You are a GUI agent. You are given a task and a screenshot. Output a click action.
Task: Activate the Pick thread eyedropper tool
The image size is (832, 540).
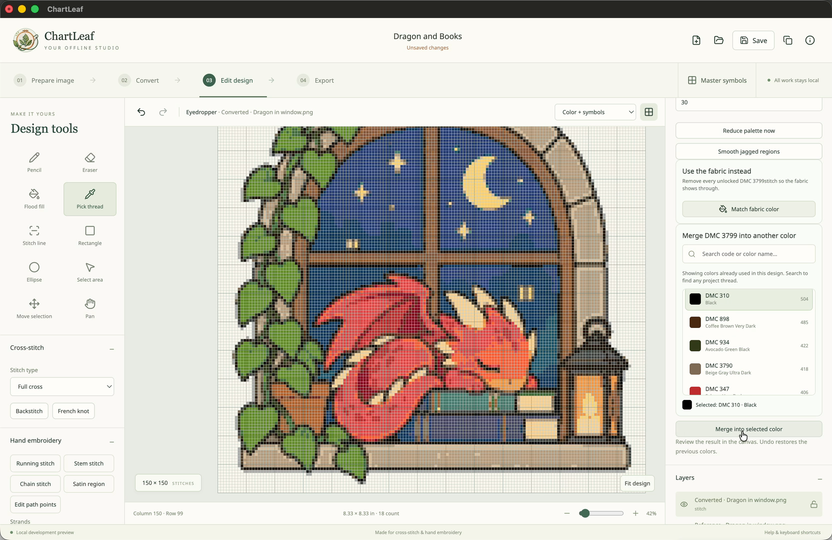point(90,198)
